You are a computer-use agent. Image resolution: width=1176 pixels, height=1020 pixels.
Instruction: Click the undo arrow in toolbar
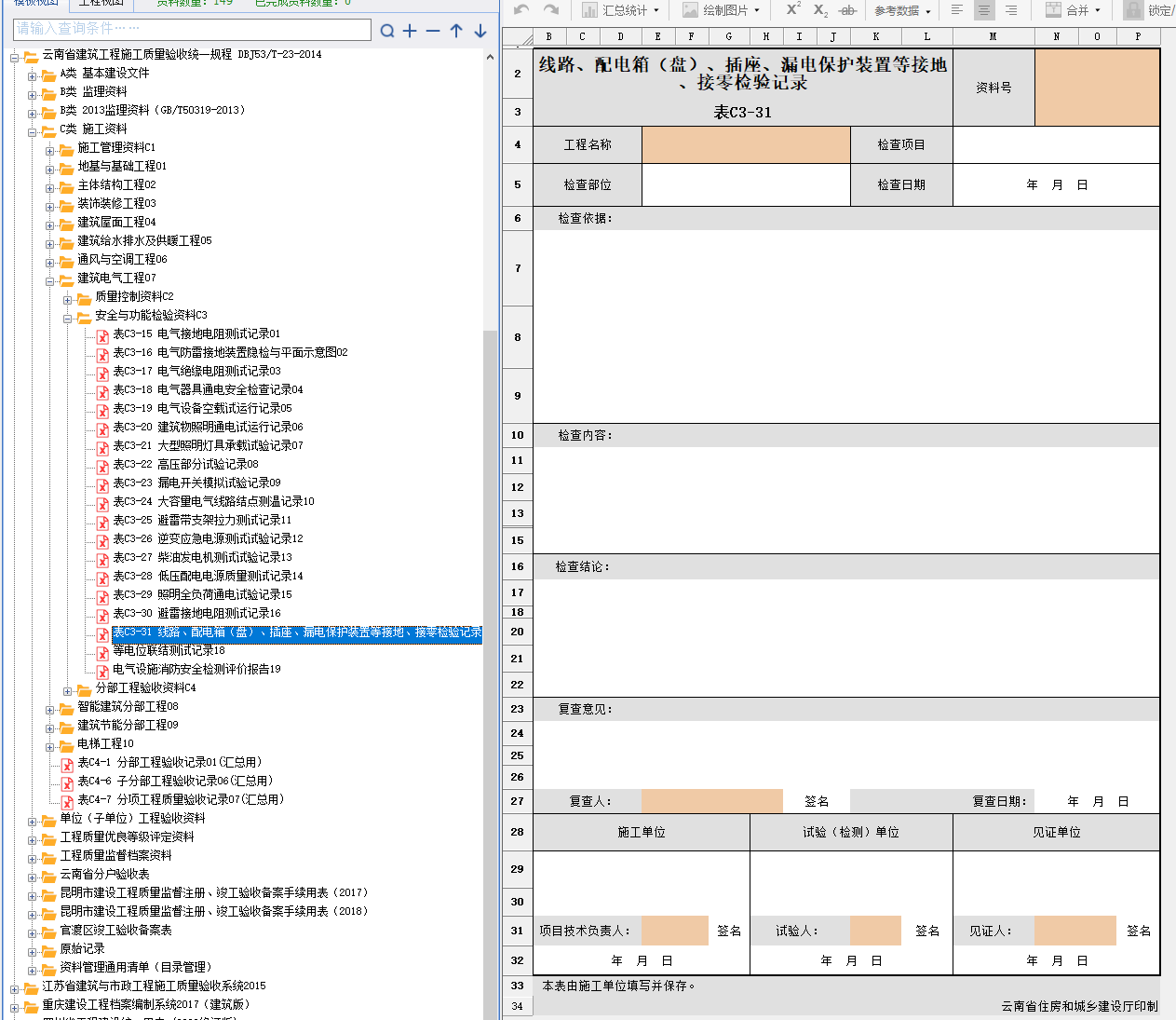pyautogui.click(x=521, y=9)
